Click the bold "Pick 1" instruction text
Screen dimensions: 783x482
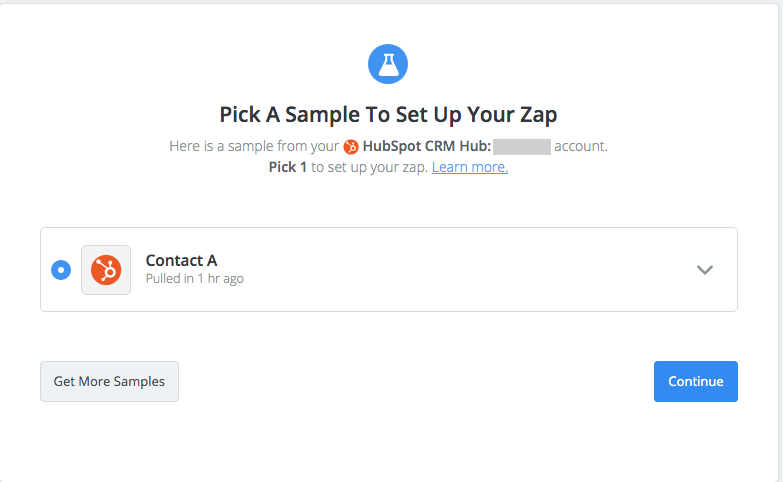point(288,167)
